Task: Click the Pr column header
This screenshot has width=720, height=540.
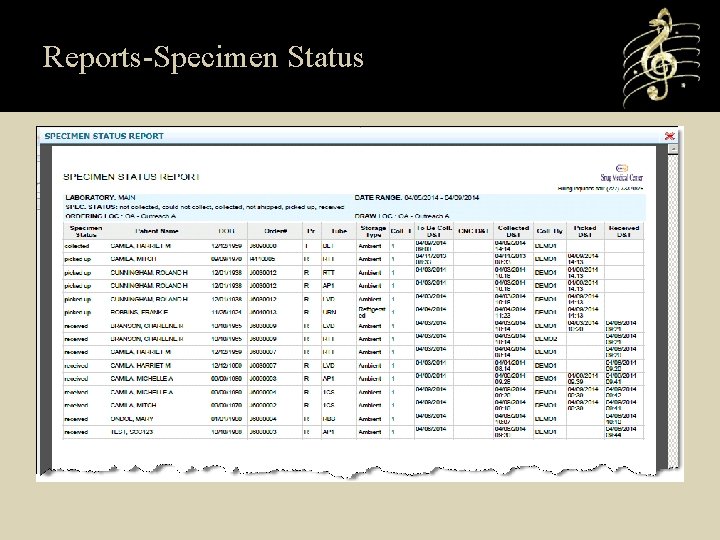Action: coord(311,231)
